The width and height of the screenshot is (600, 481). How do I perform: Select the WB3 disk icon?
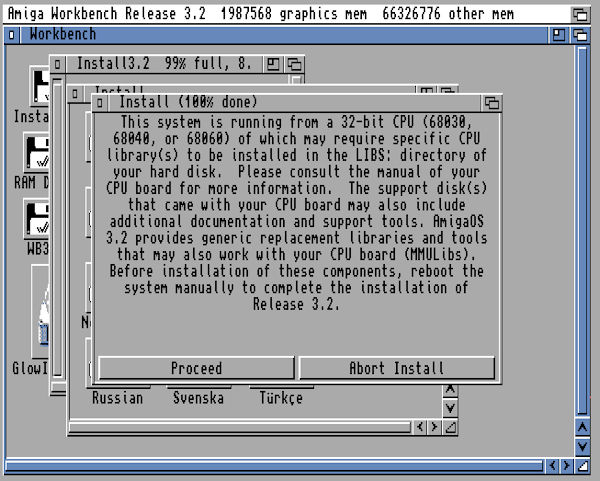[x=38, y=220]
